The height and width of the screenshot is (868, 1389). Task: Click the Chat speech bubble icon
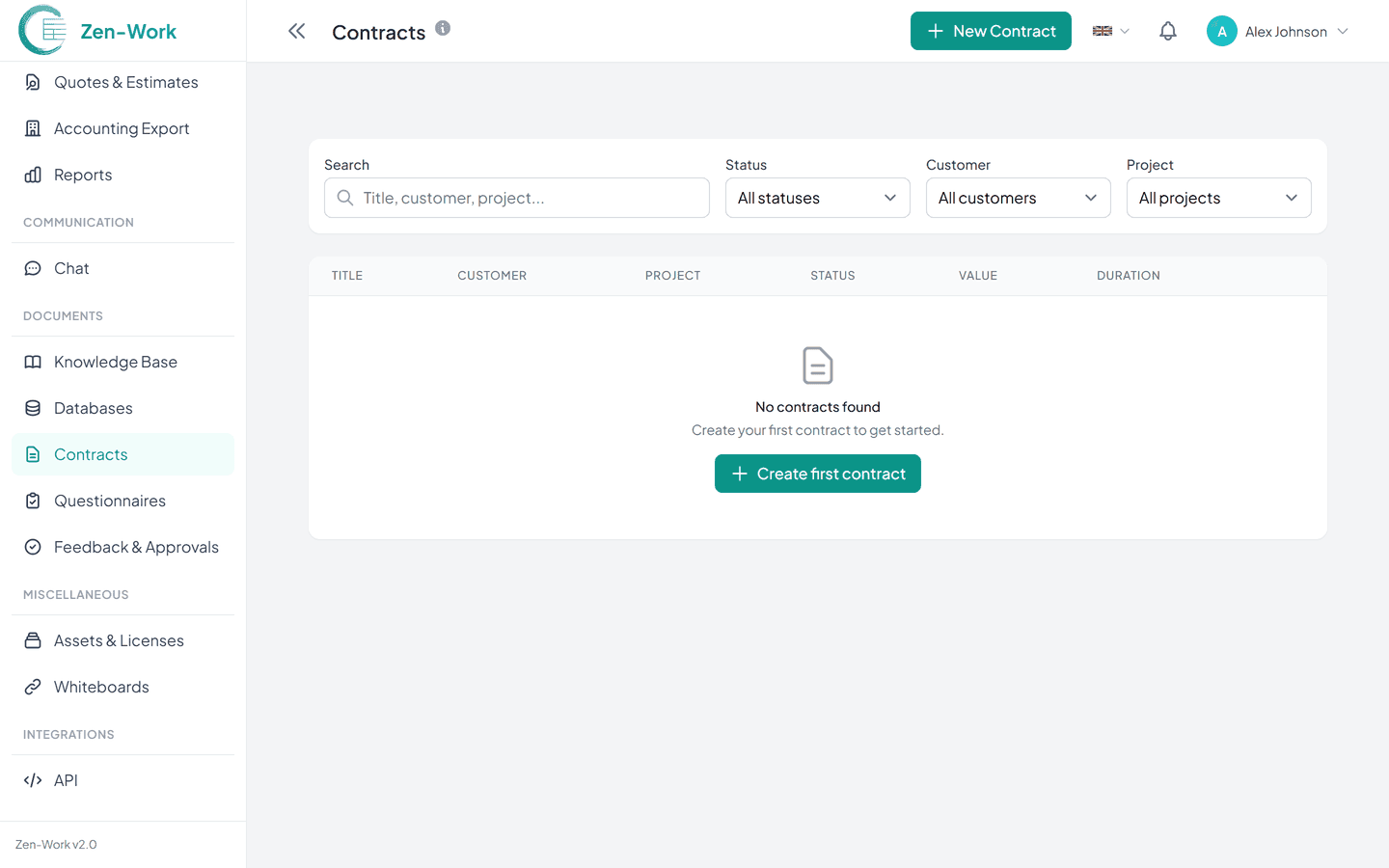(x=33, y=268)
